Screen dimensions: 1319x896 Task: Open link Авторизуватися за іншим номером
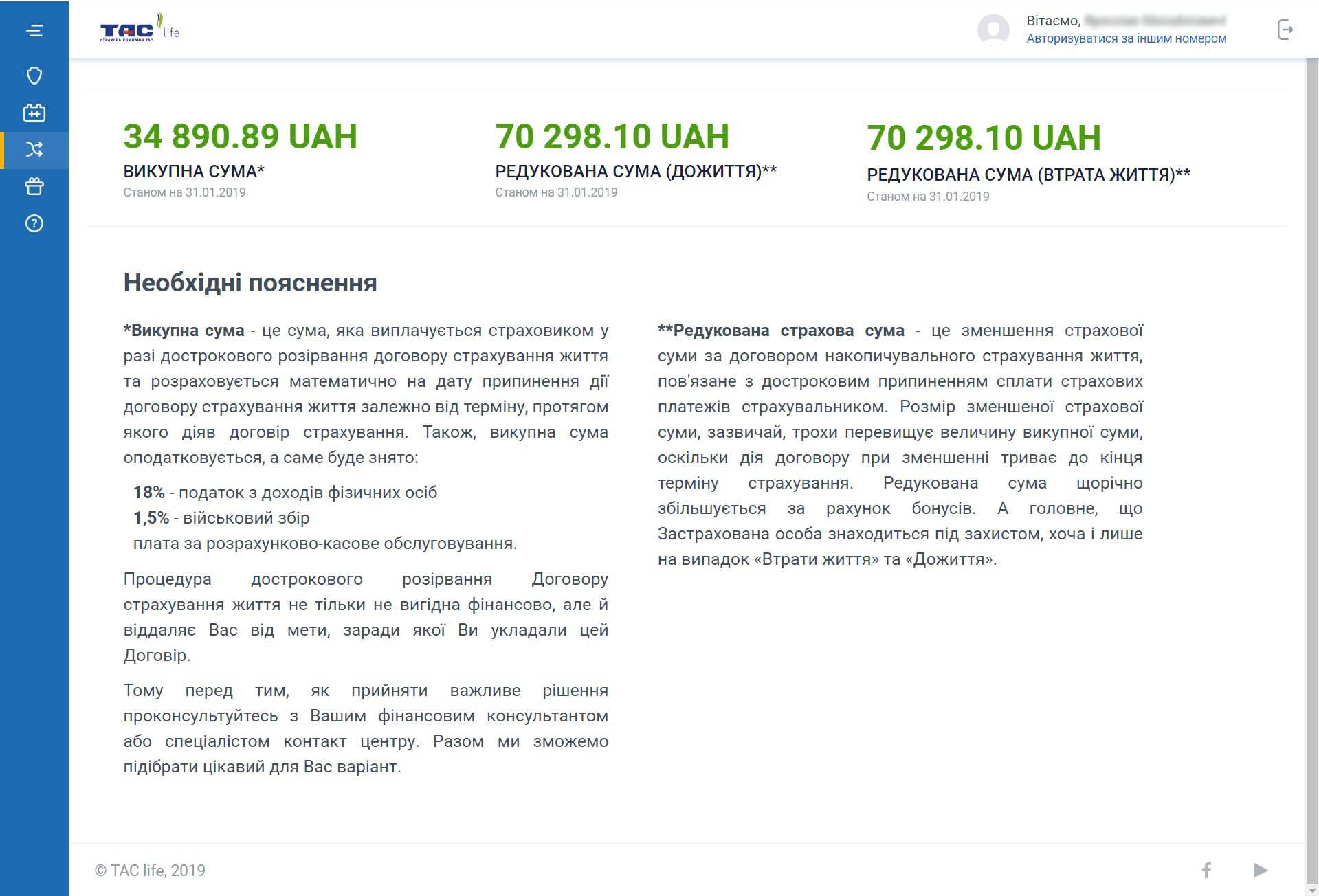click(1126, 38)
